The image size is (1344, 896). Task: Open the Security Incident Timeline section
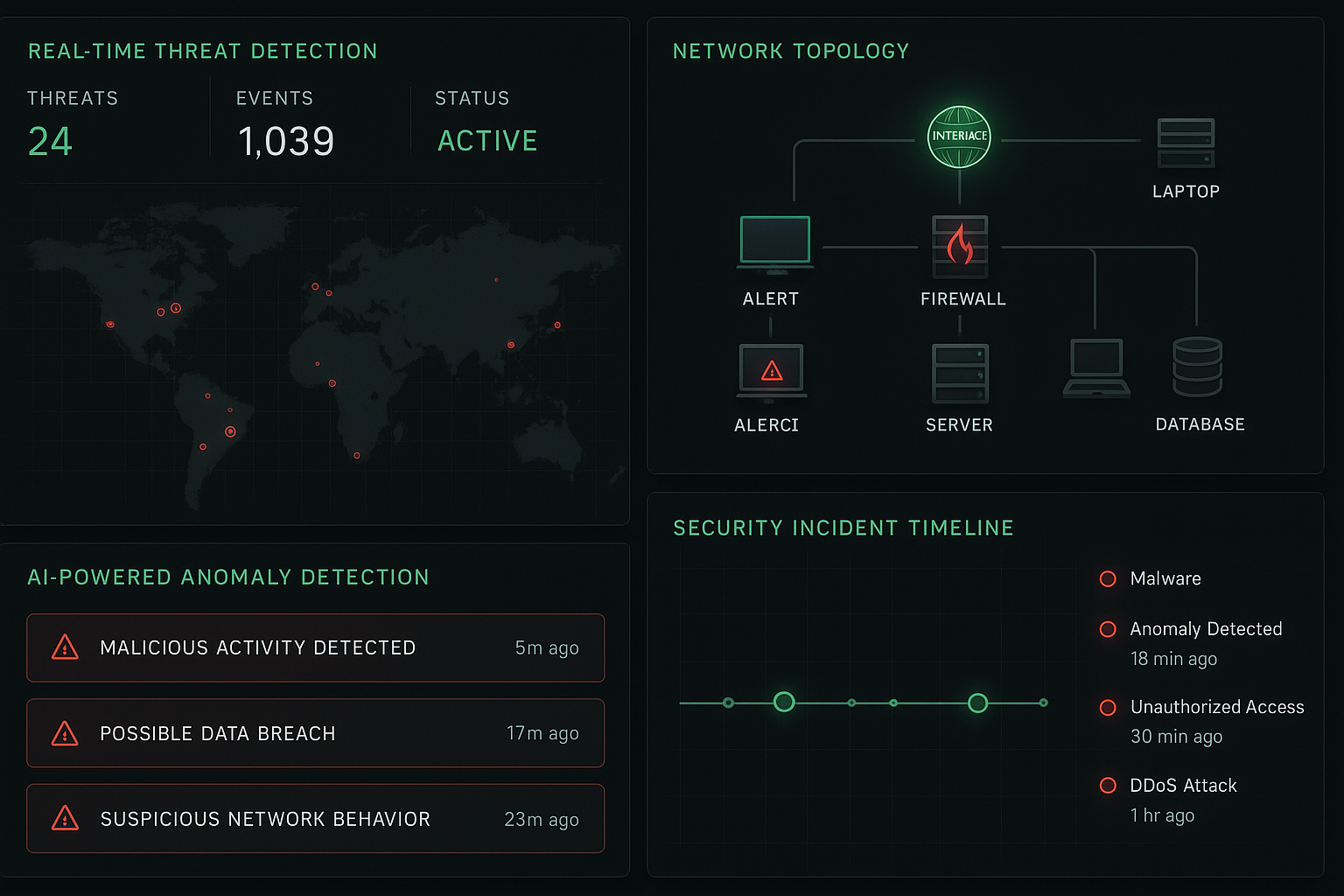click(843, 528)
